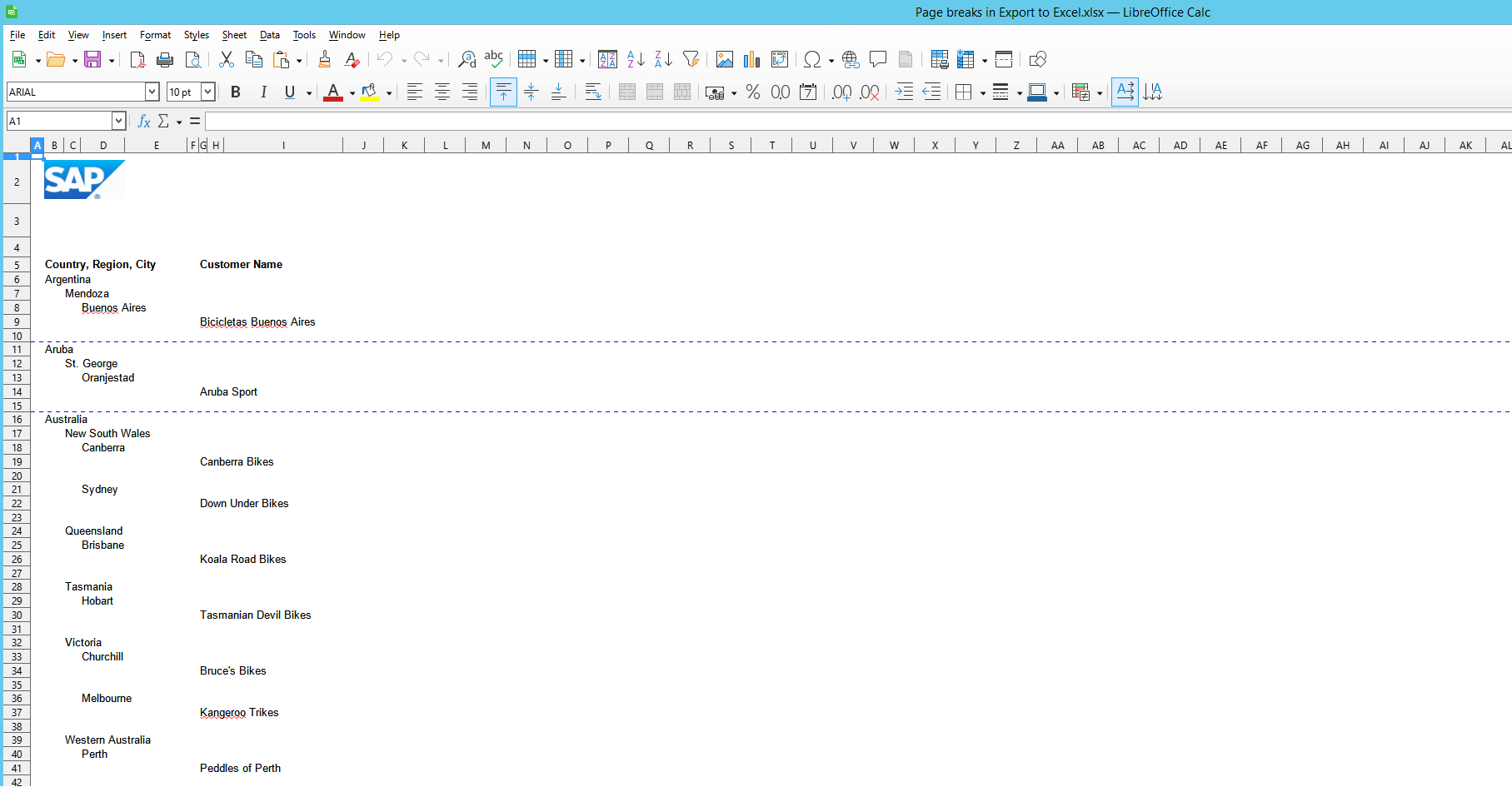Insert Chart icon in toolbar
The image size is (1512, 787).
(752, 59)
